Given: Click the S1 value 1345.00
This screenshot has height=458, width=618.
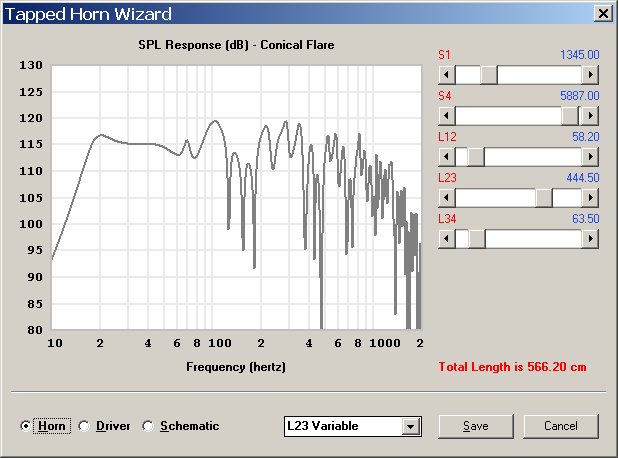Looking at the screenshot, I should [x=579, y=55].
